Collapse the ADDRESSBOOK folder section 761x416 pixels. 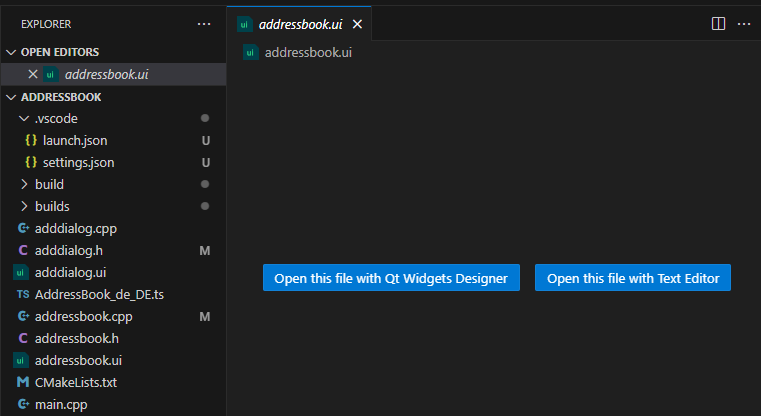click(11, 97)
